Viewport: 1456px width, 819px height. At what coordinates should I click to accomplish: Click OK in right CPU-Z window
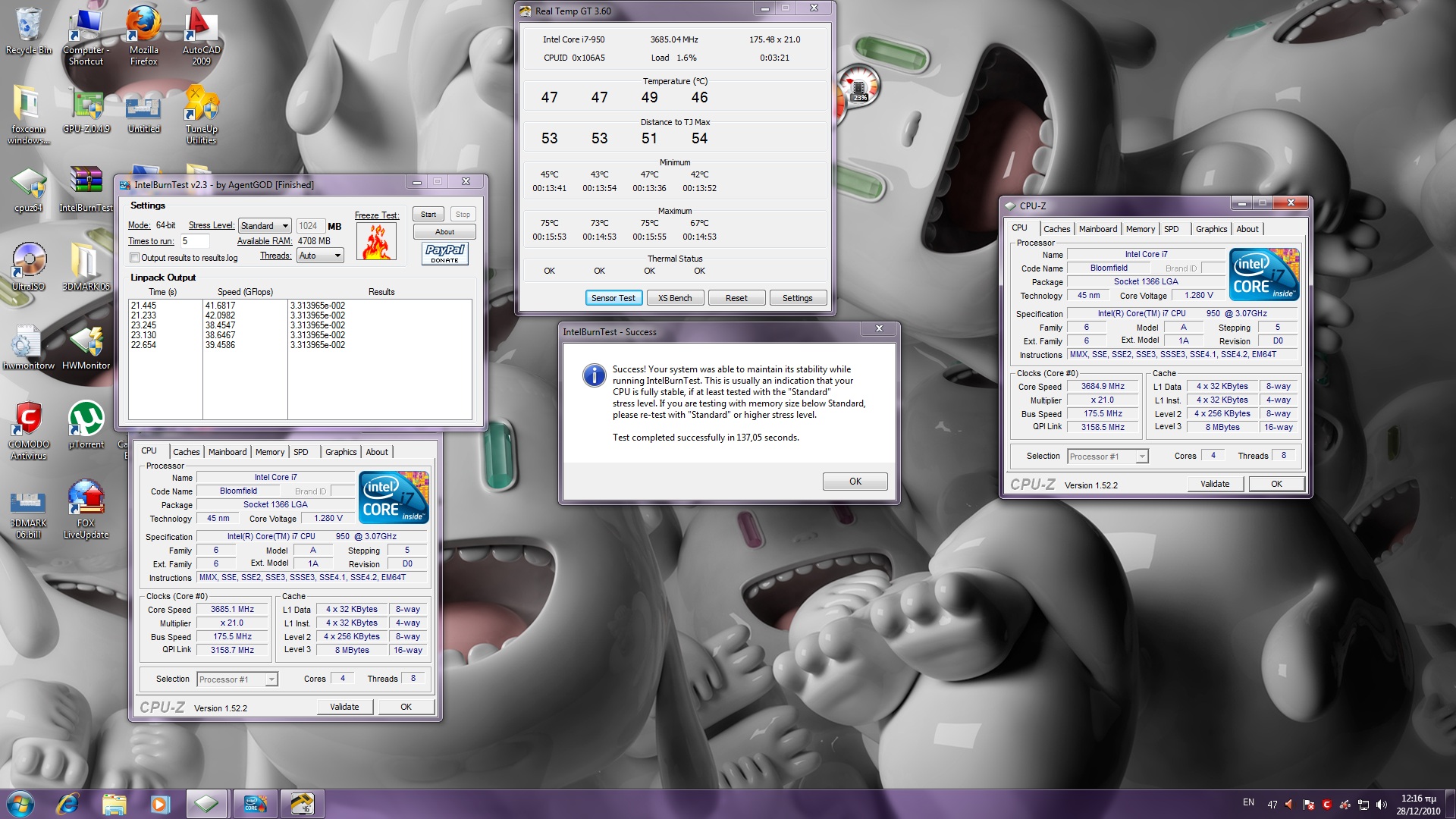1277,484
